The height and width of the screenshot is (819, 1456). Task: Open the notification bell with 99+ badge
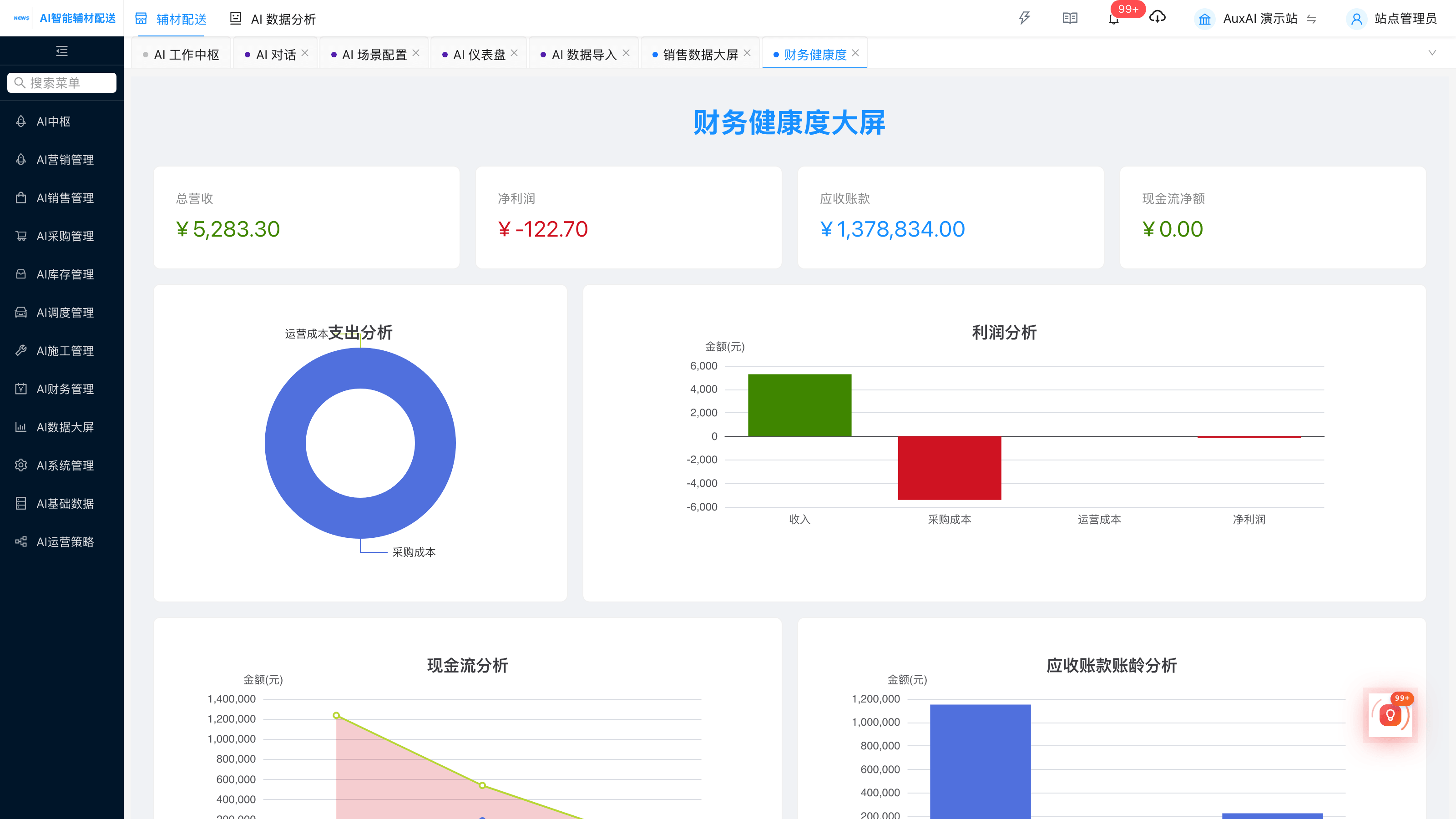[x=1113, y=19]
